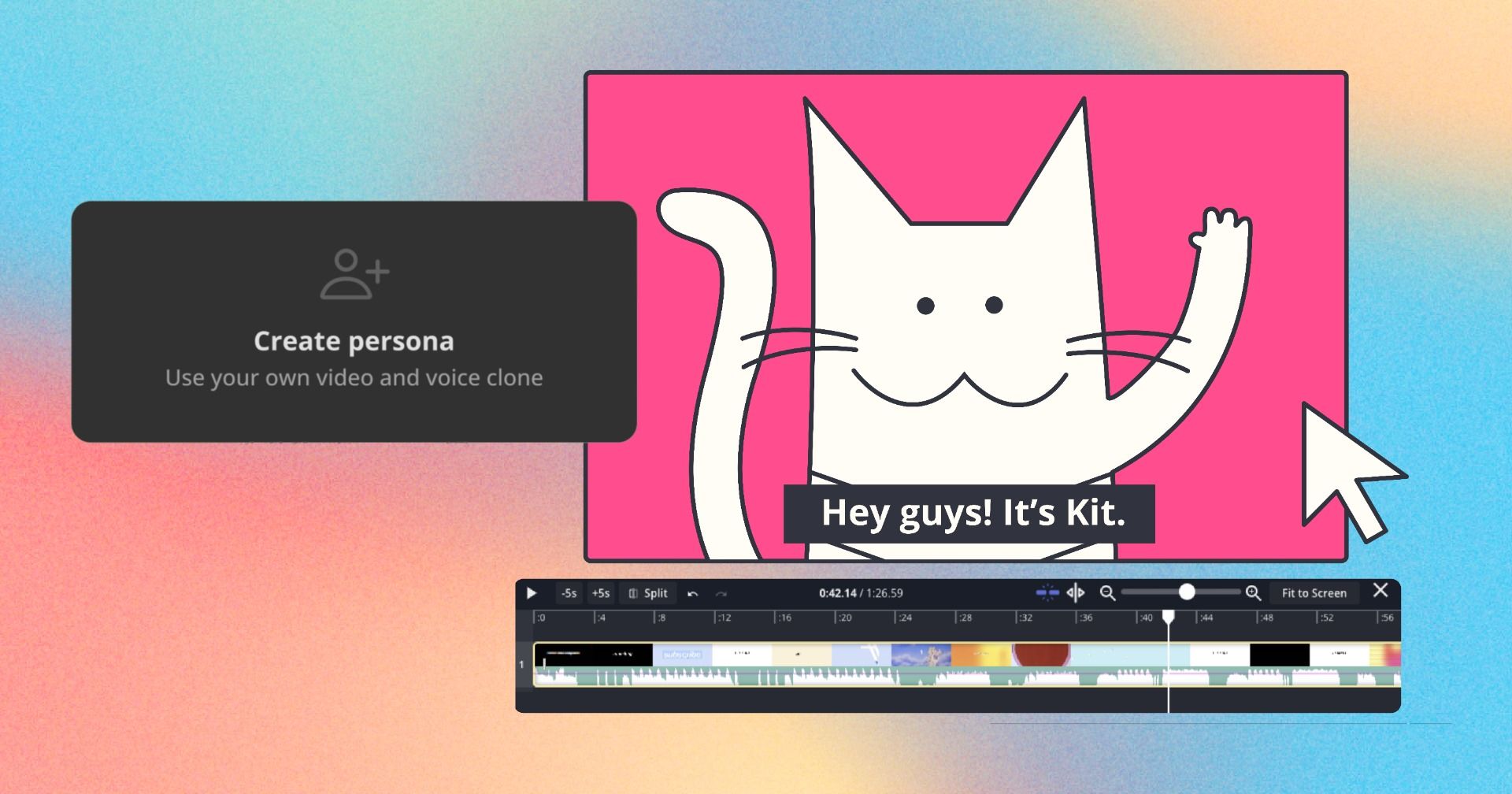Close the timeline panel with X
This screenshot has width=1512, height=794.
1380,591
